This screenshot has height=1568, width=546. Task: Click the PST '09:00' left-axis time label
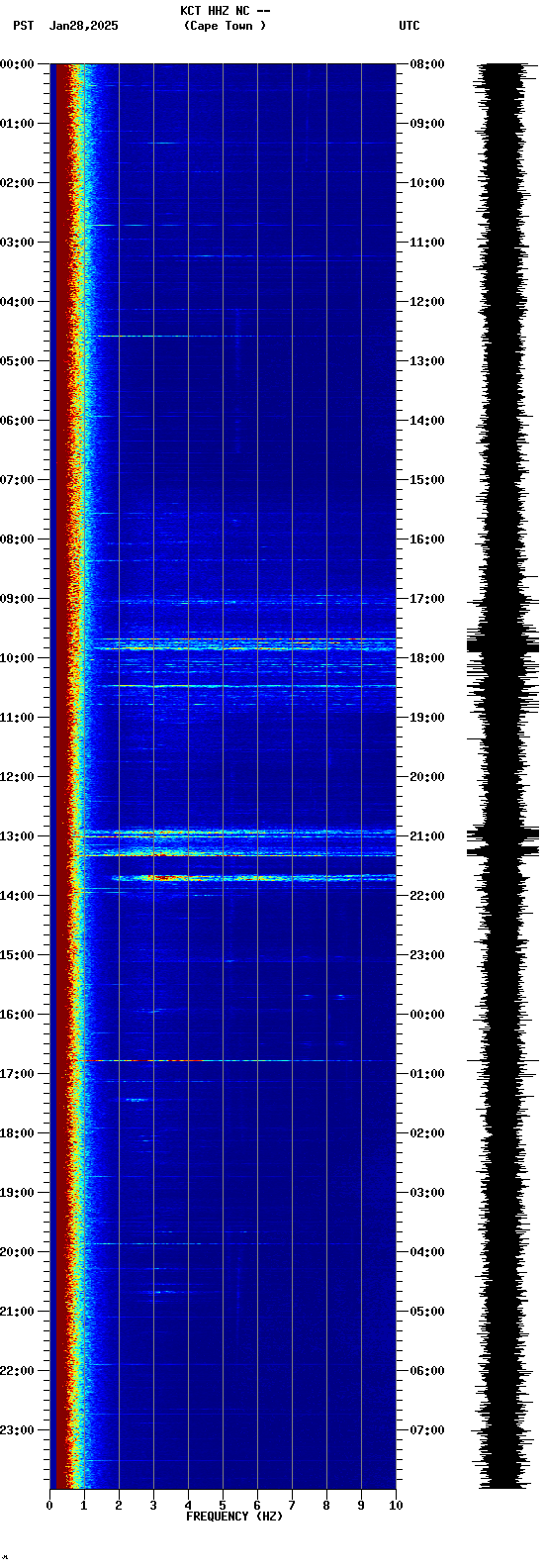click(x=17, y=599)
